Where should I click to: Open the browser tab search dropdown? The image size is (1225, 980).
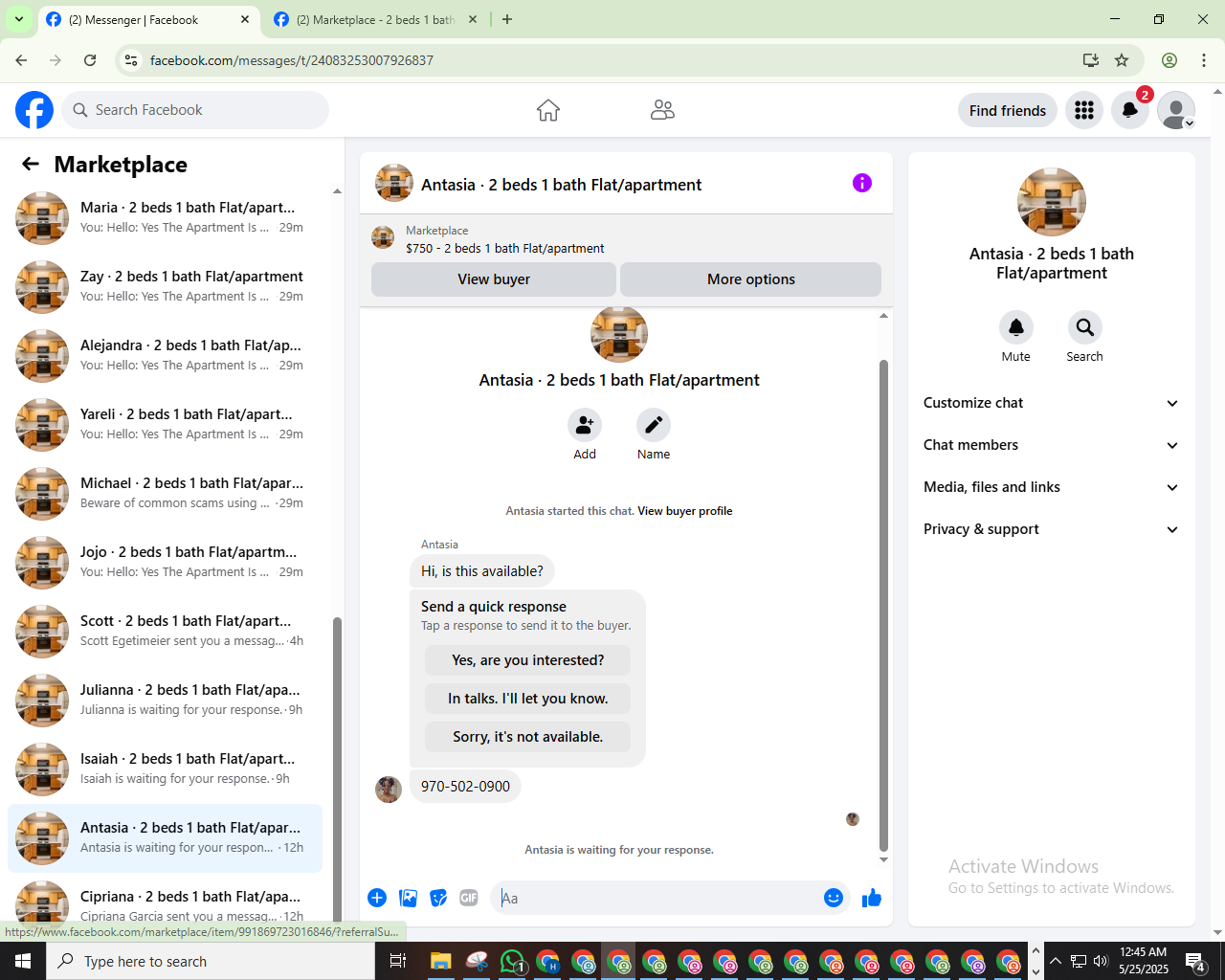click(x=19, y=19)
